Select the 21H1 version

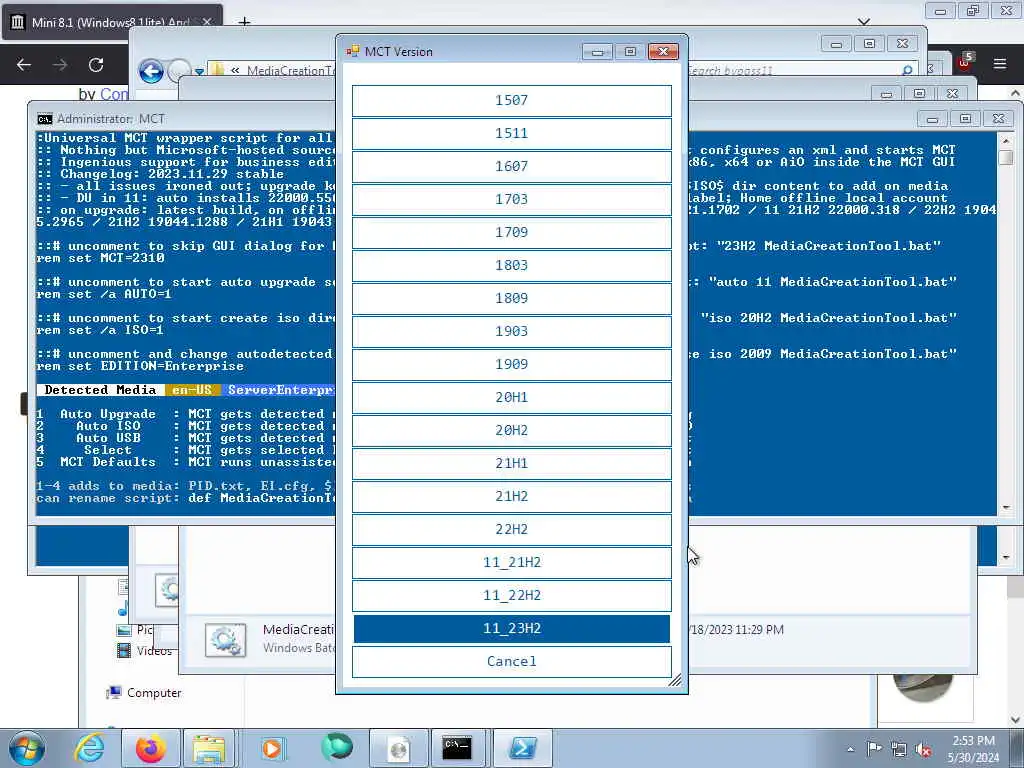[511, 463]
